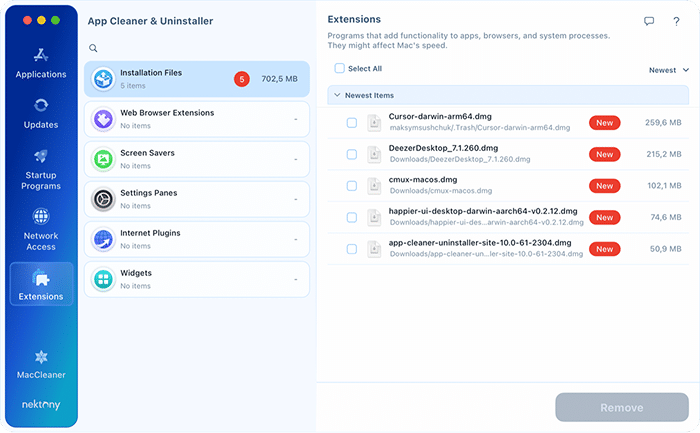Click the 702,5 MB size label

pyautogui.click(x=279, y=79)
